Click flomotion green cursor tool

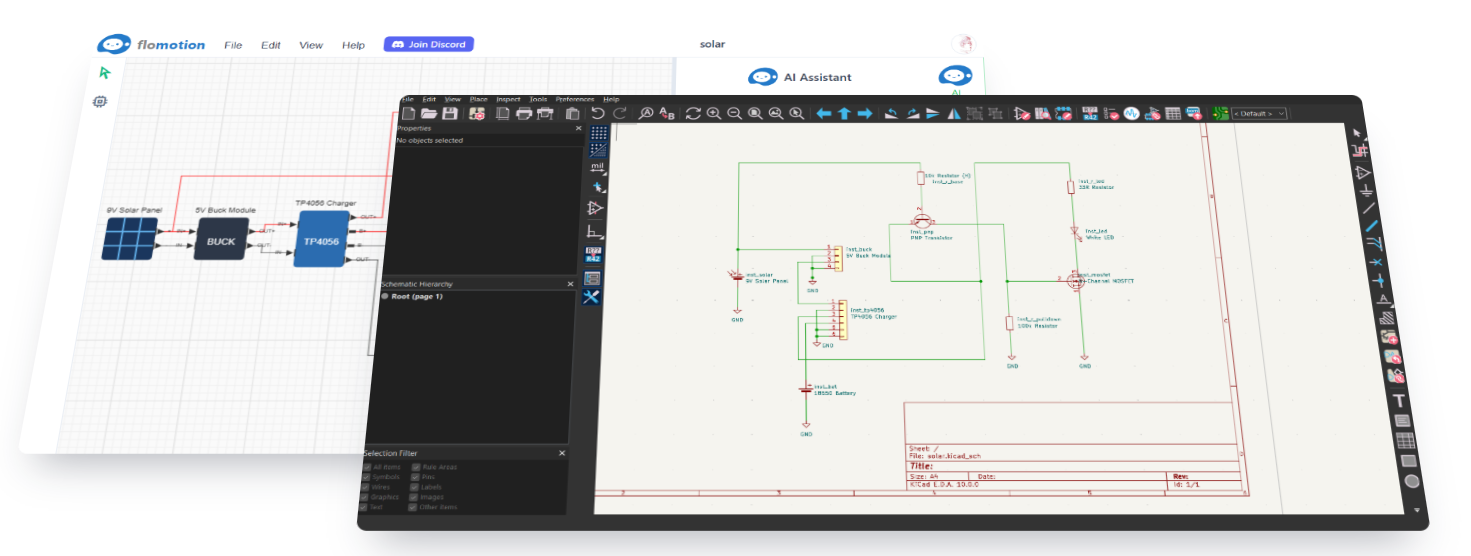point(104,73)
